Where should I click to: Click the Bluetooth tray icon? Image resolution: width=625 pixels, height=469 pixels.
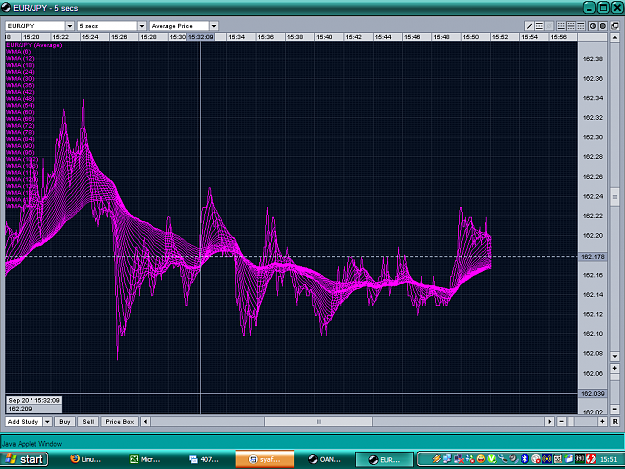coord(525,459)
